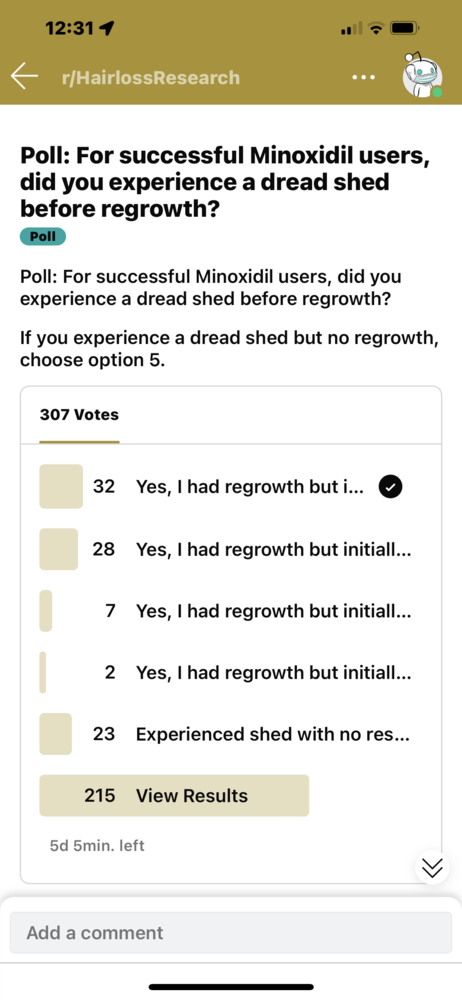Open the r/HairlossResearch subreddit link
This screenshot has width=462, height=1000.
[151, 78]
